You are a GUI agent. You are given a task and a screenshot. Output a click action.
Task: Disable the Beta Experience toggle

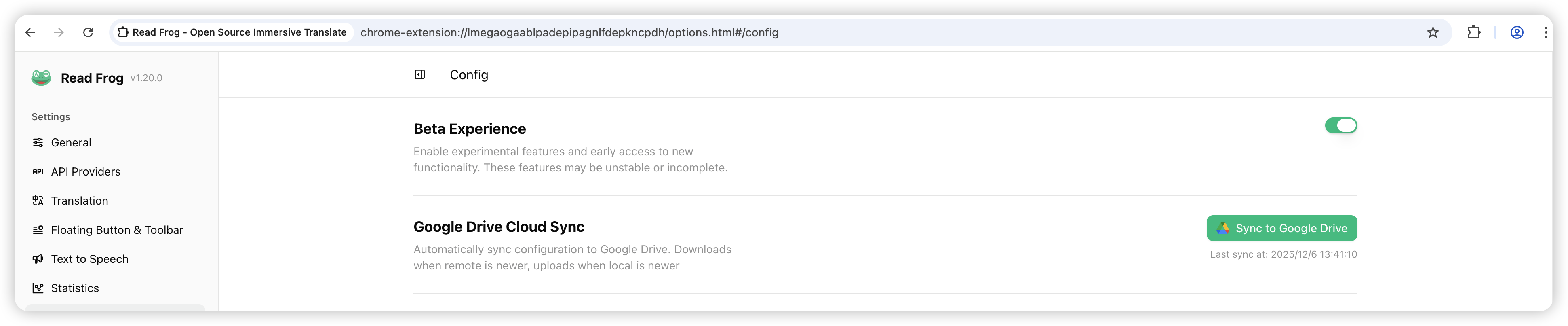[x=1340, y=125]
